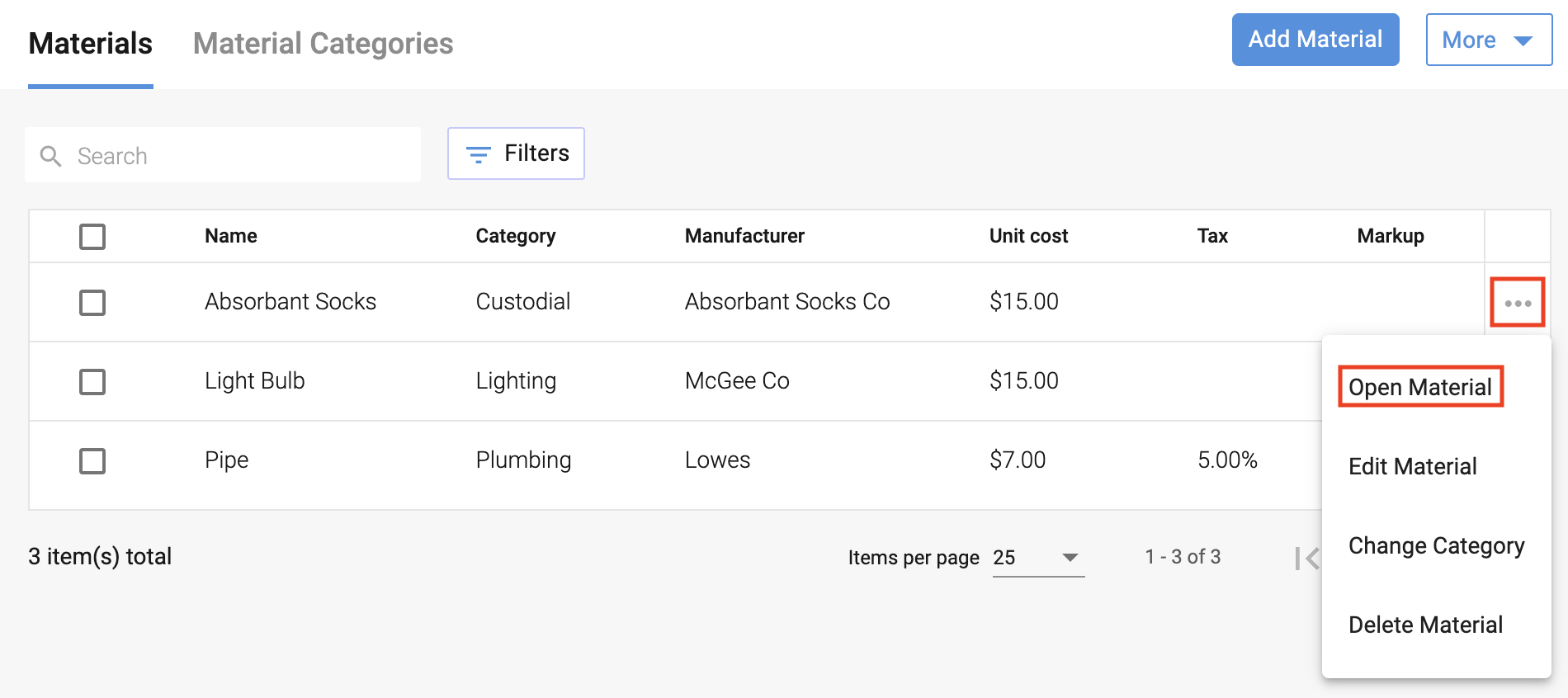The width and height of the screenshot is (1568, 698).
Task: Check the Absorbant Socks row checkbox
Action: (92, 303)
